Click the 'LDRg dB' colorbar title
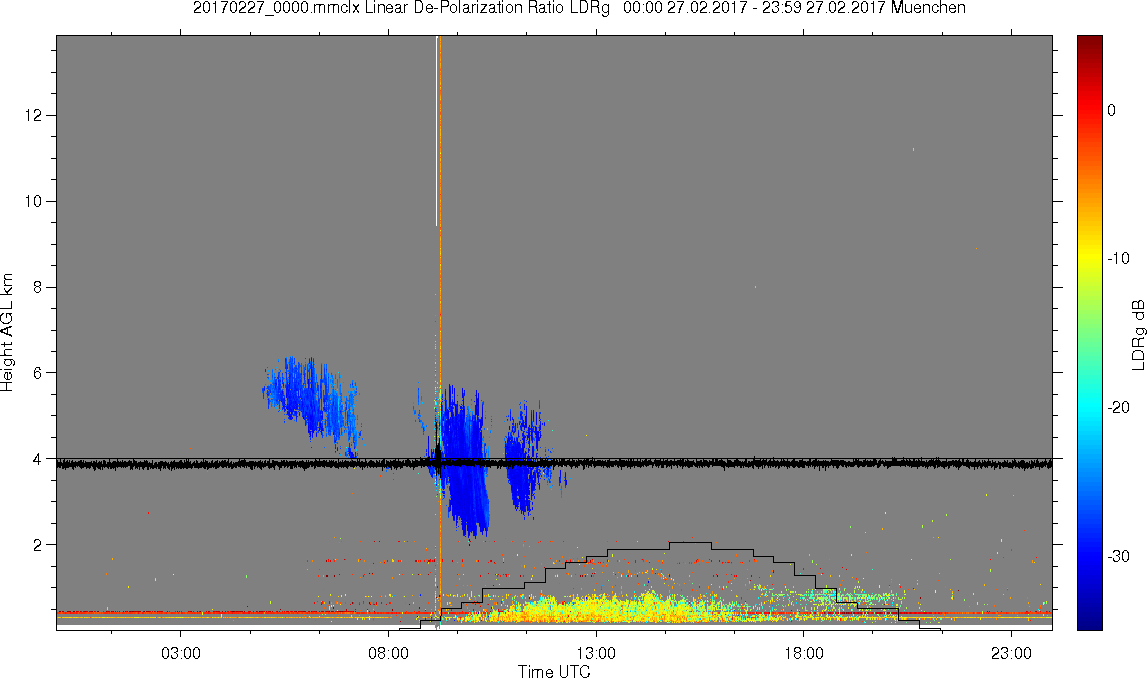This screenshot has width=1147, height=678. pos(1137,334)
